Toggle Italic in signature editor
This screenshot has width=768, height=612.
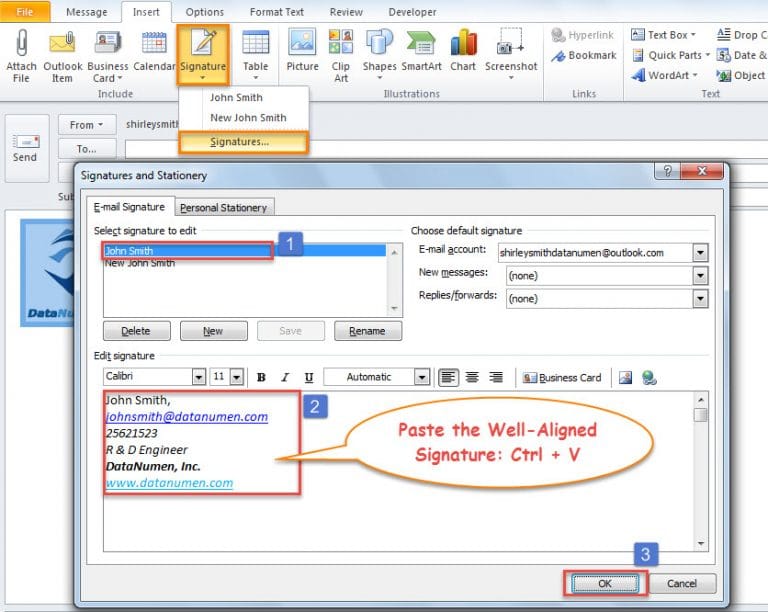click(x=285, y=377)
